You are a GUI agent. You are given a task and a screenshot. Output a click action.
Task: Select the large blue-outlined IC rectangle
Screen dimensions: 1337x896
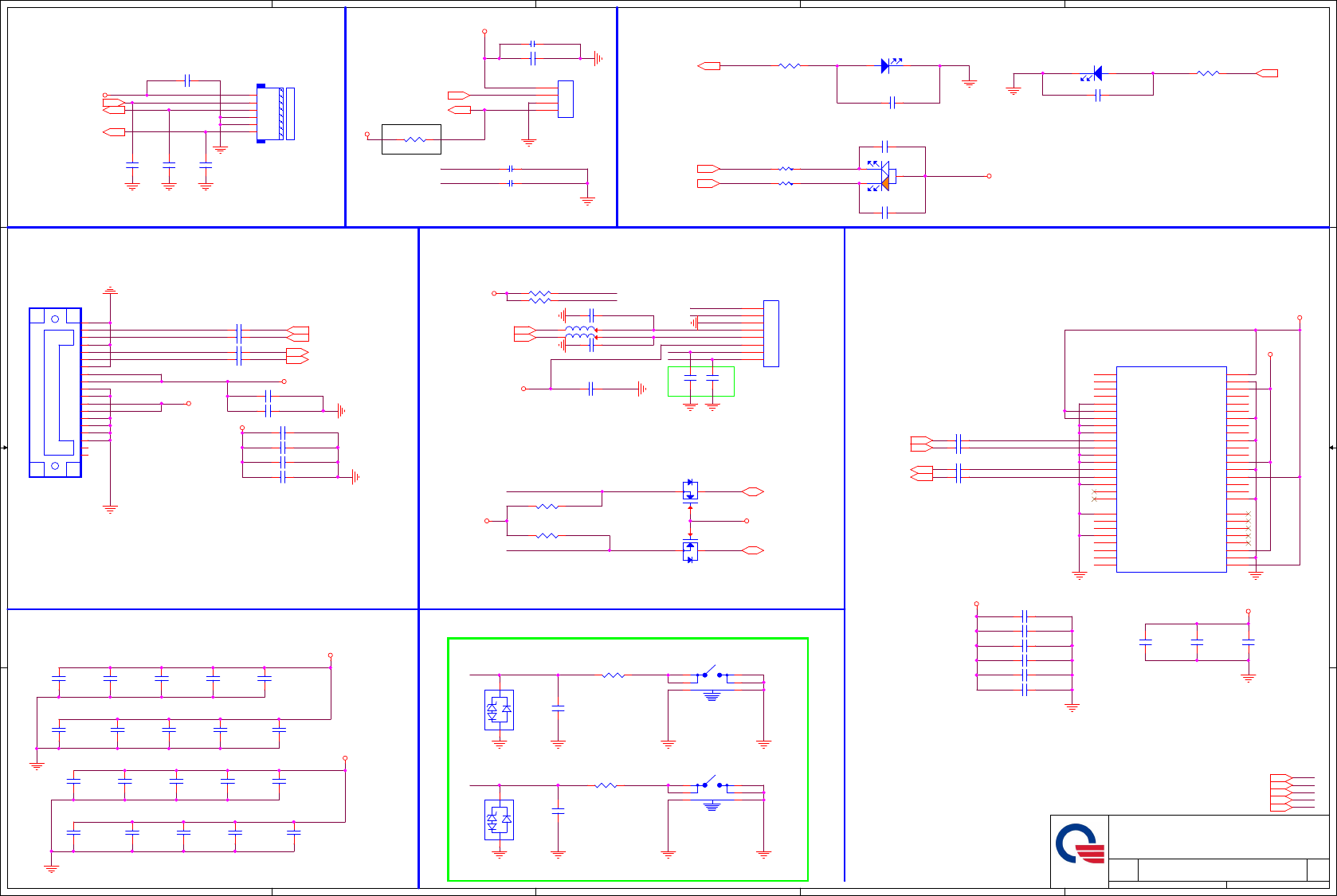(x=1171, y=469)
